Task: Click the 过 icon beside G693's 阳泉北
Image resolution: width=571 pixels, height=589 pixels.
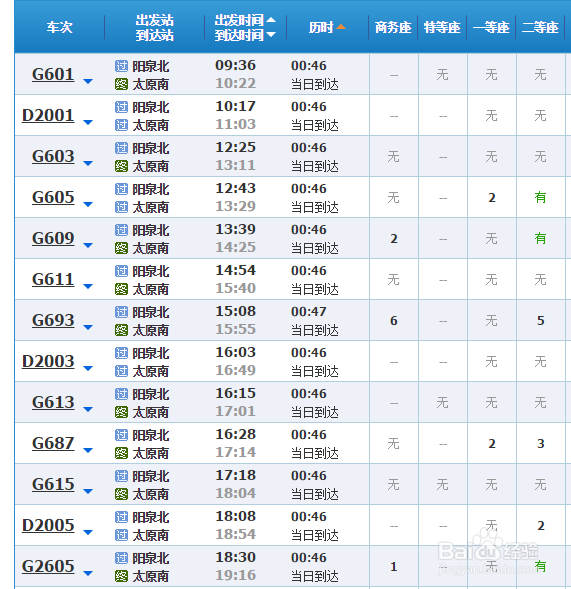Action: [121, 312]
